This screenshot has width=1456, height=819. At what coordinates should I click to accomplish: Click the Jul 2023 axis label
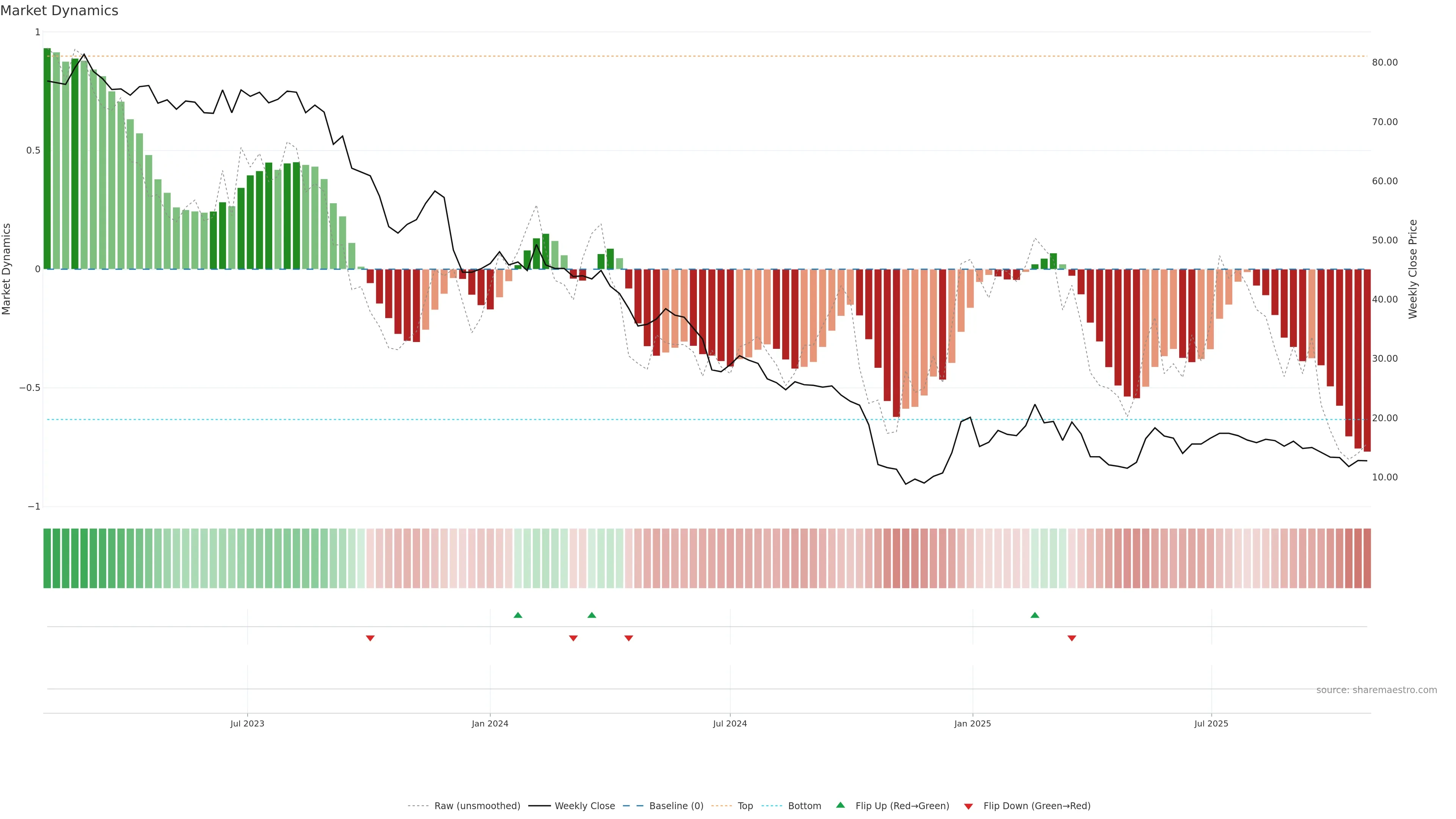247,723
